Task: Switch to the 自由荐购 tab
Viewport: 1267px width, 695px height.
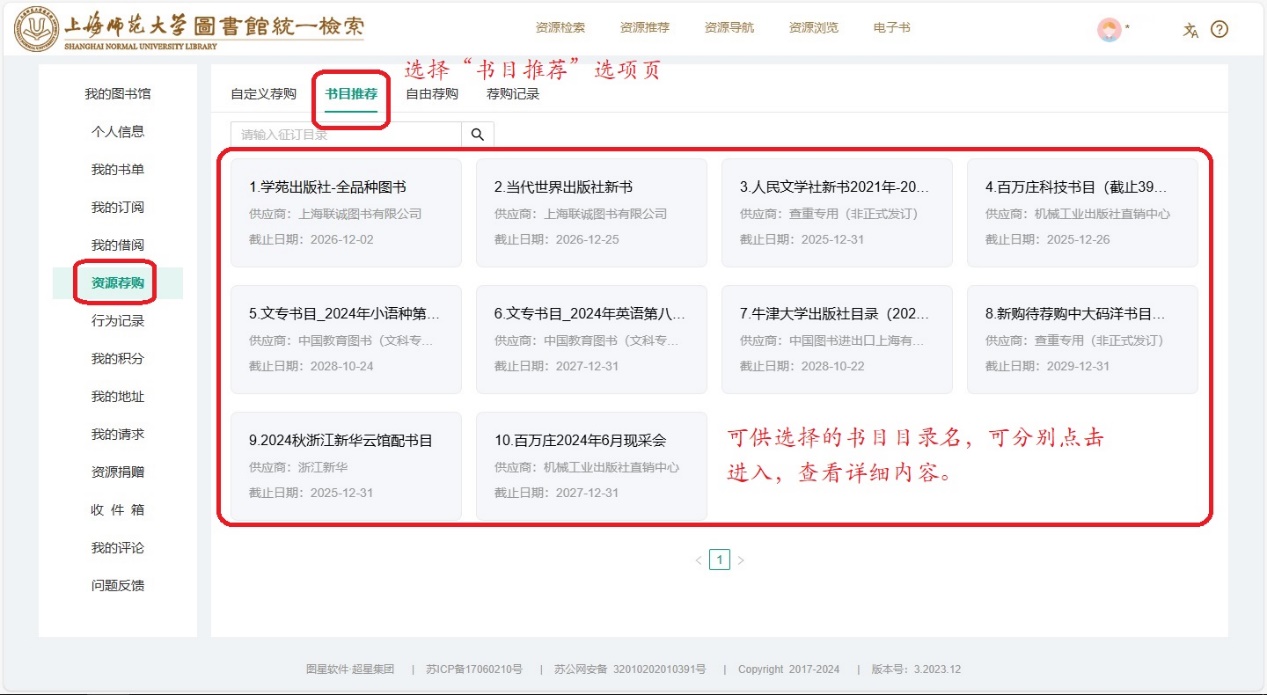Action: 431,95
